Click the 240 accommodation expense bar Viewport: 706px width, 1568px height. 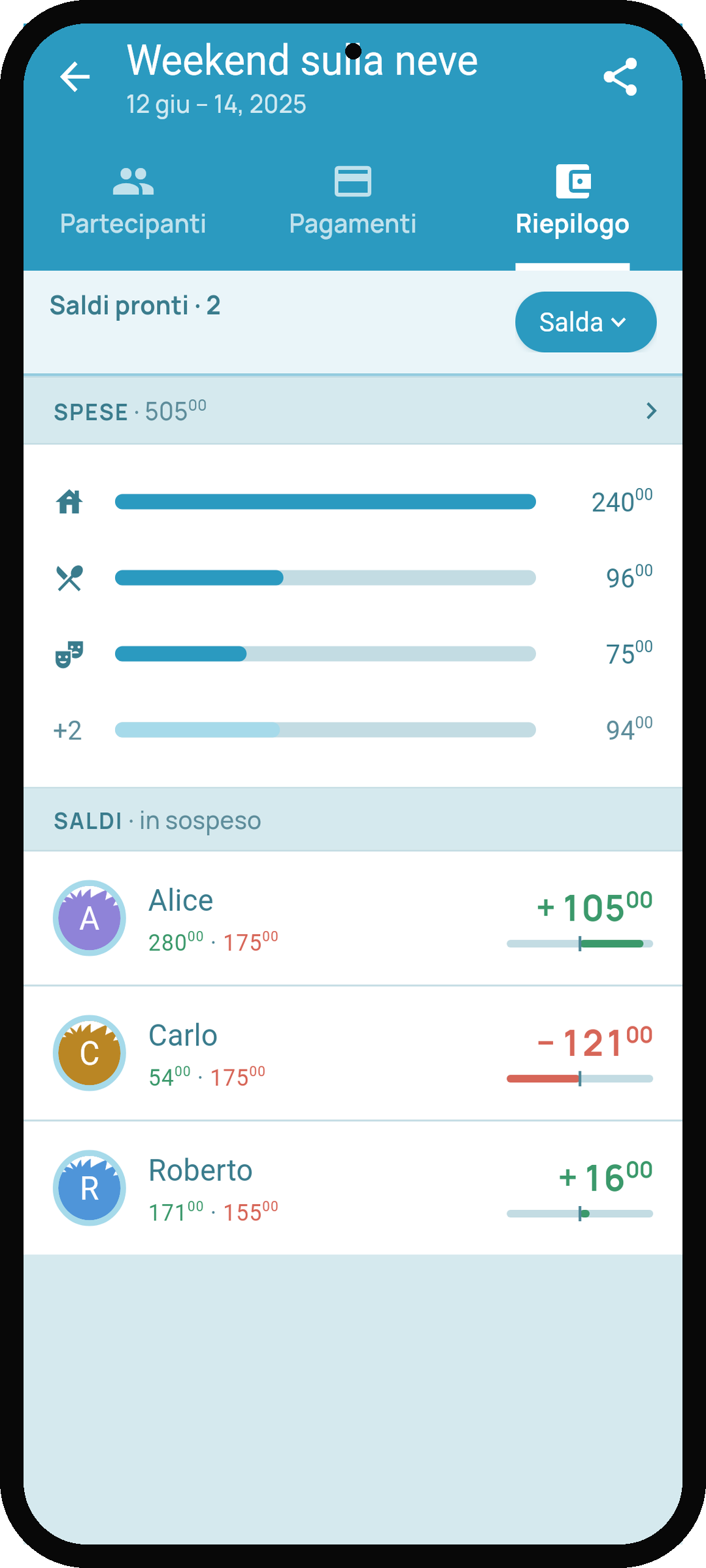tap(326, 502)
